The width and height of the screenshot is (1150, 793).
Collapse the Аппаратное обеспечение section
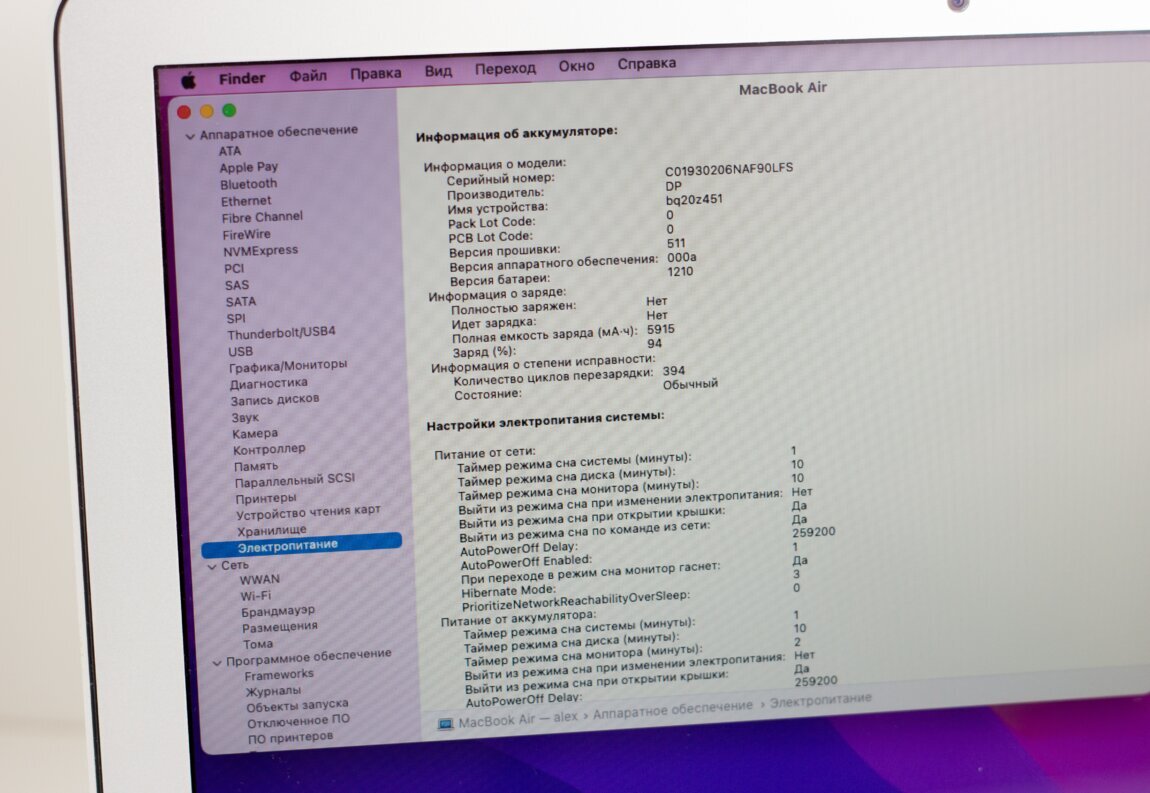pos(189,133)
